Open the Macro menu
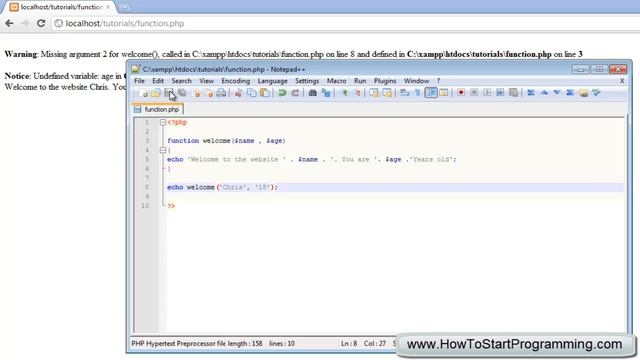Image resolution: width=640 pixels, height=360 pixels. [336, 81]
